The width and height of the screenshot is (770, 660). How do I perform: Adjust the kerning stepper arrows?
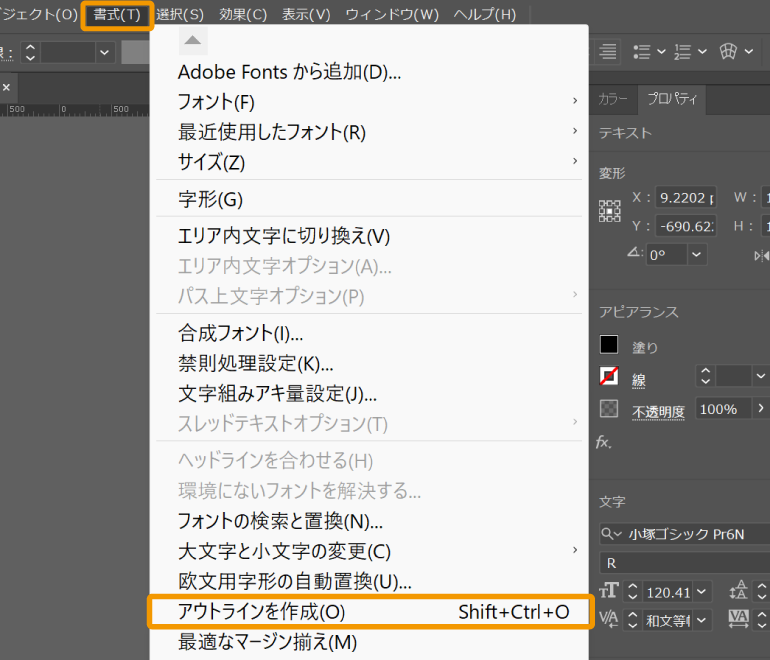[632, 620]
